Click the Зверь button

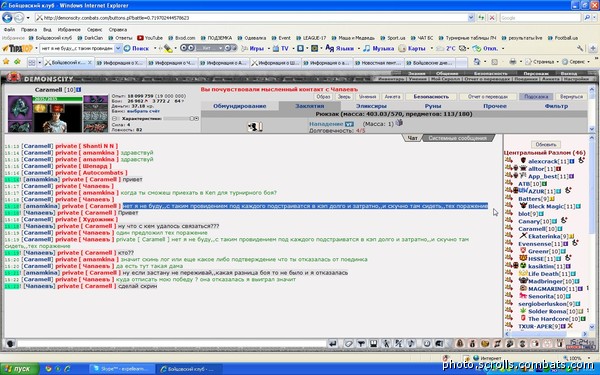(344, 97)
